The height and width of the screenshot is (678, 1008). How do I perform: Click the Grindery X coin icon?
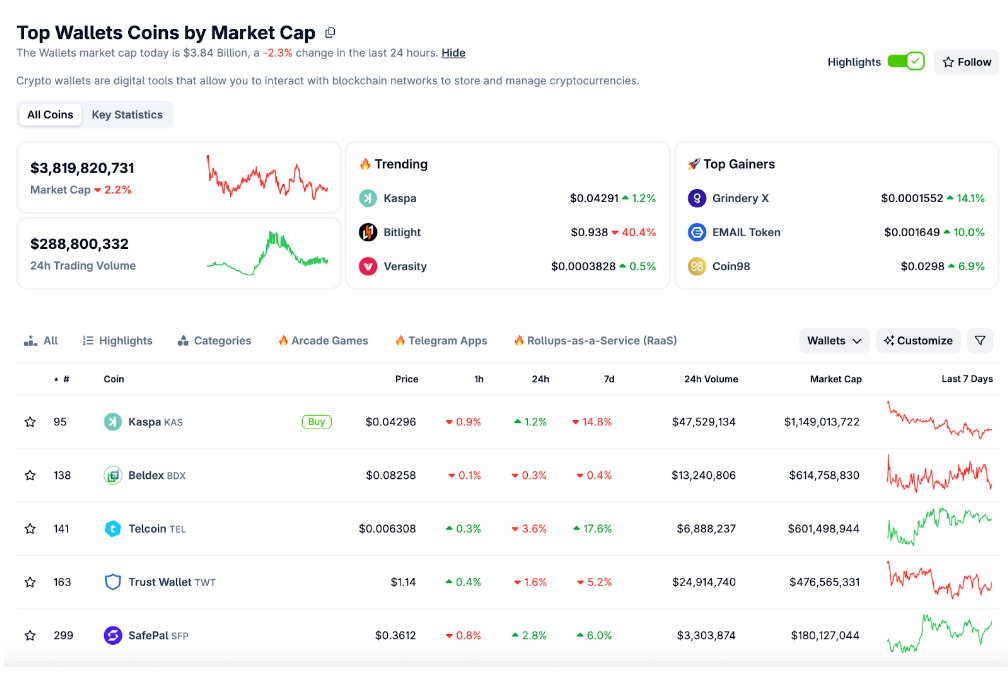[x=697, y=198]
